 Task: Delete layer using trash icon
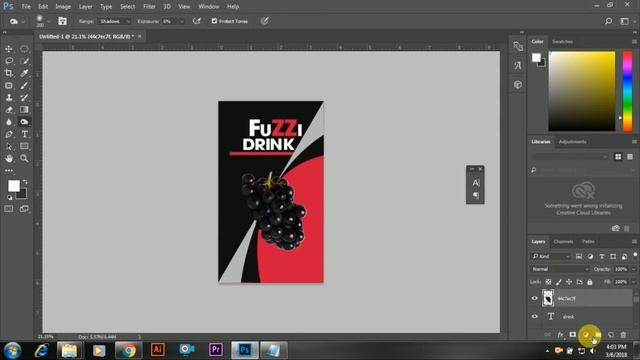(x=623, y=335)
